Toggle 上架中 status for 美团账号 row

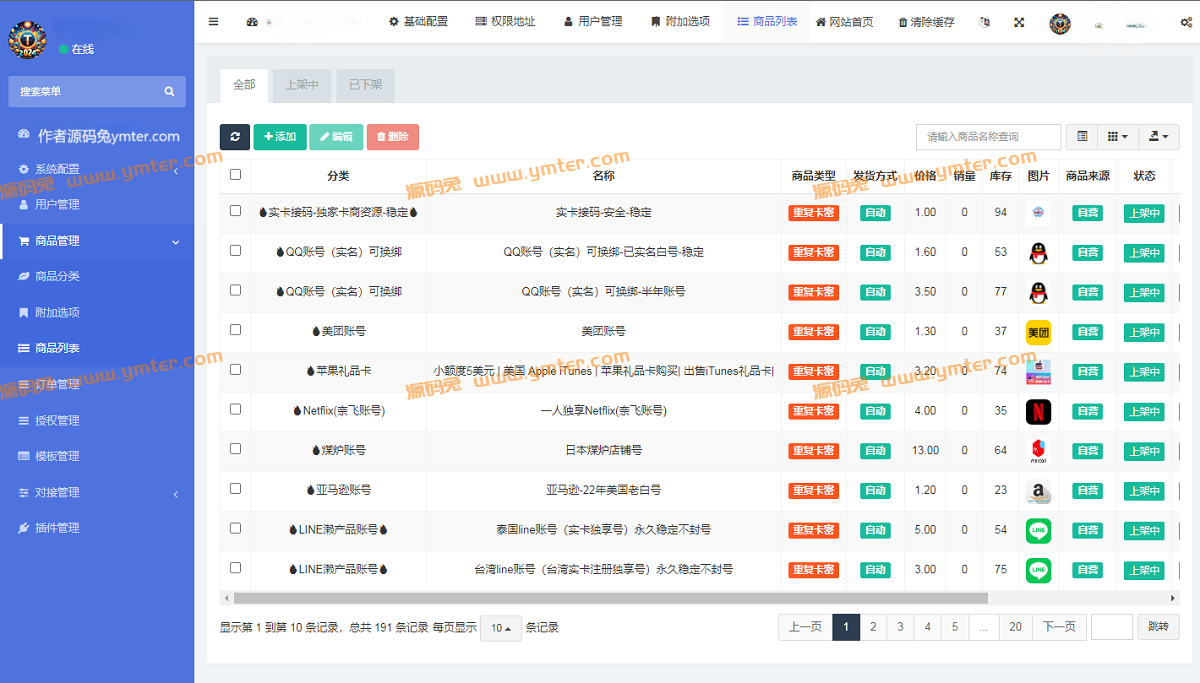click(x=1144, y=332)
